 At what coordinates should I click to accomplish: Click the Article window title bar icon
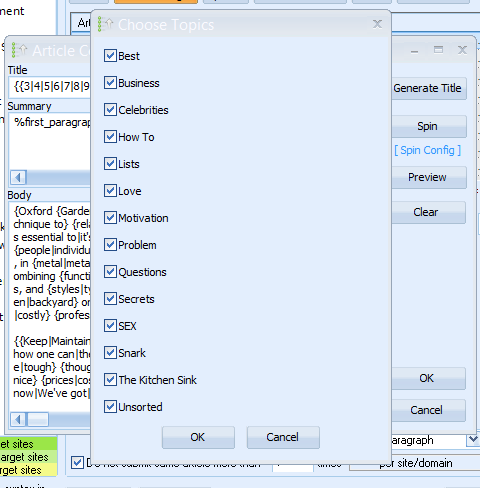[19, 50]
